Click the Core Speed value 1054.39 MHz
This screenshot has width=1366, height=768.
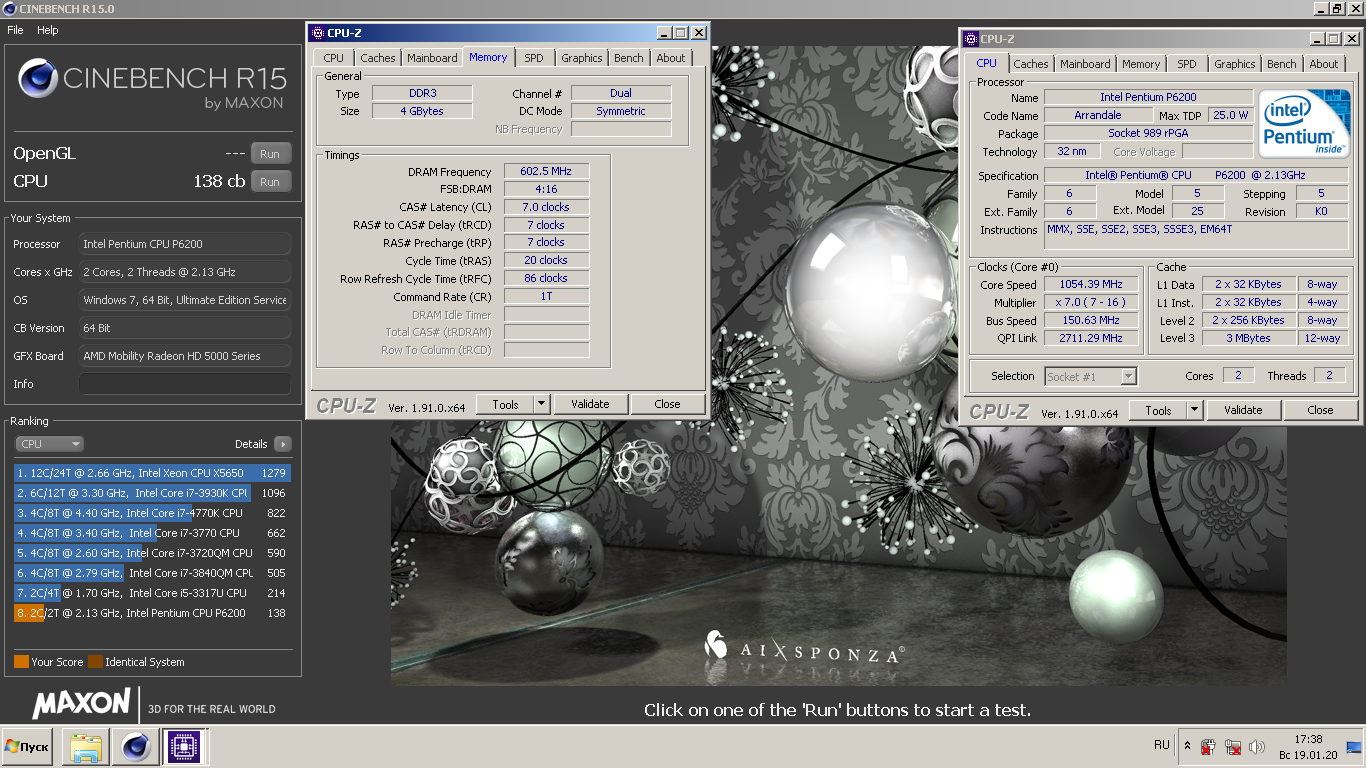(x=1092, y=284)
